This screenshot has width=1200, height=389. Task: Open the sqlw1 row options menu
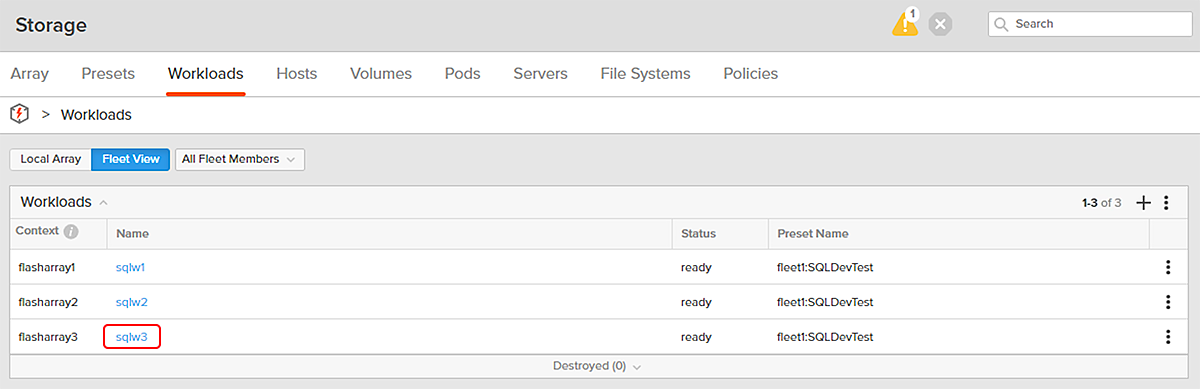click(x=1167, y=267)
